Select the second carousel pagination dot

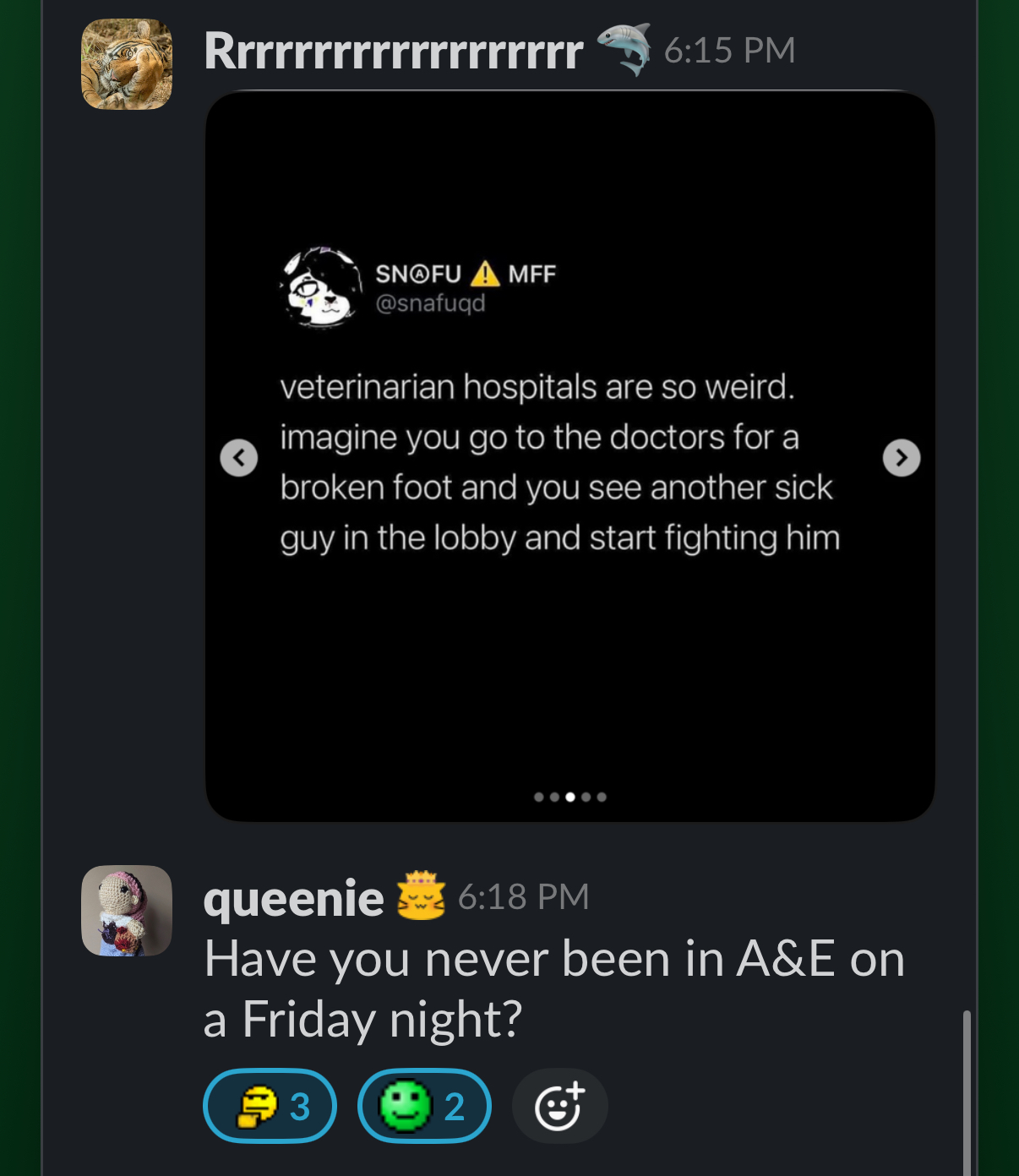[x=554, y=797]
